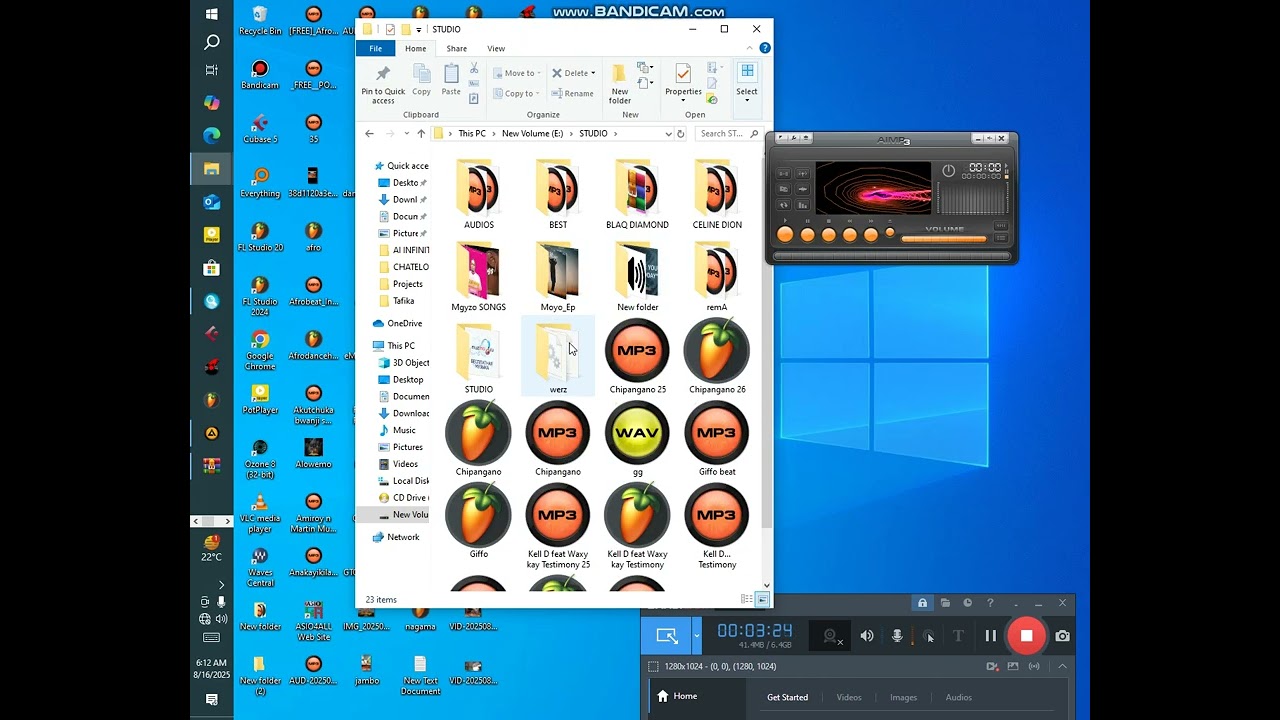Select the gg WAV file
This screenshot has height=720, width=1280.
pos(637,439)
